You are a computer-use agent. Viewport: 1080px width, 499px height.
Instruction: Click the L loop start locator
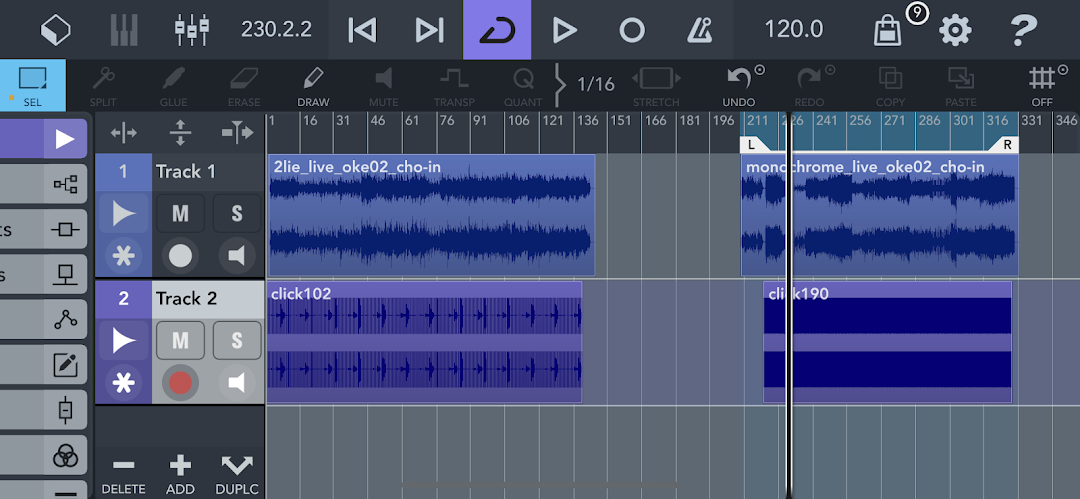click(754, 145)
